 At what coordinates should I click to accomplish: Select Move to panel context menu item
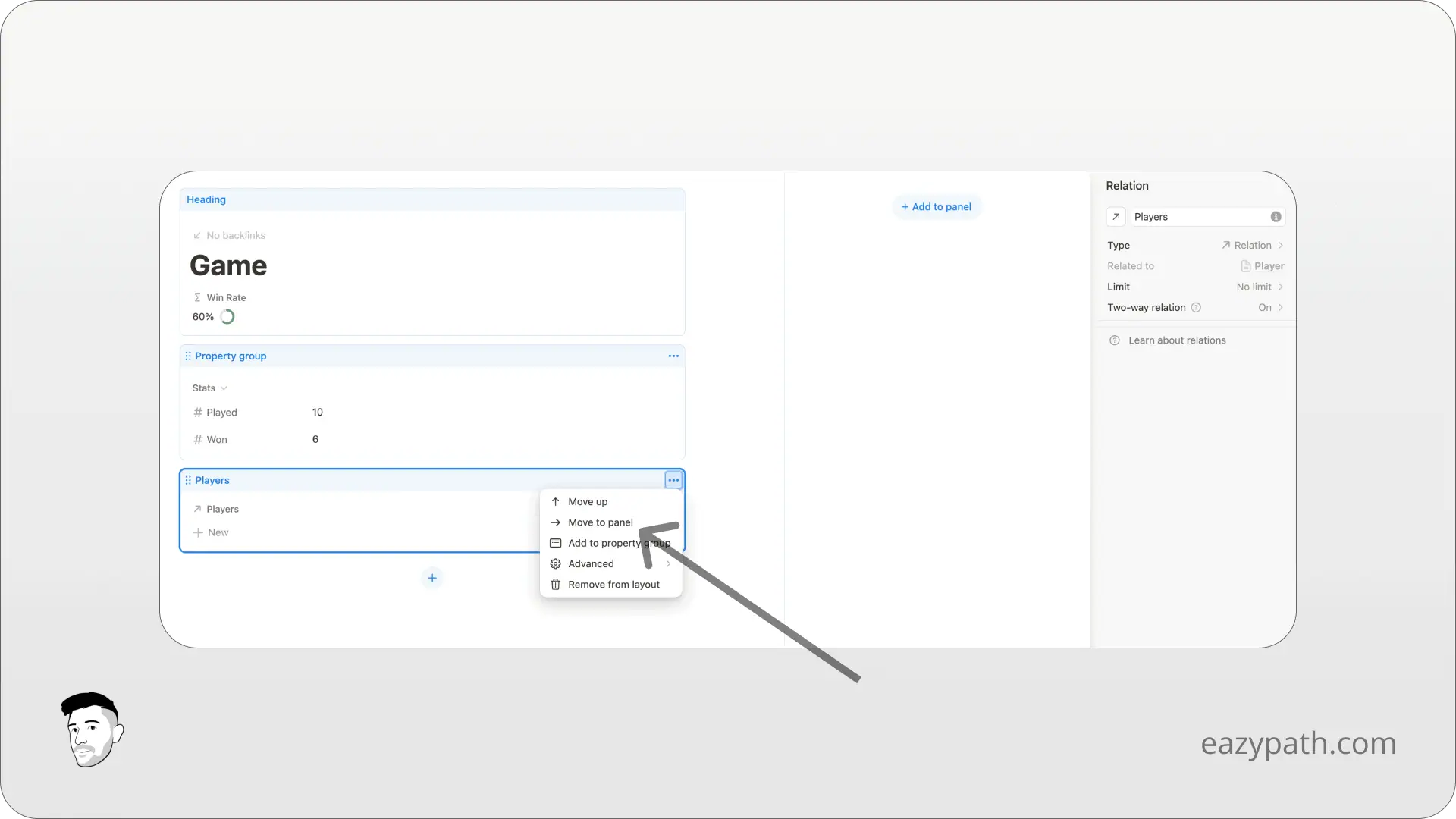point(600,522)
